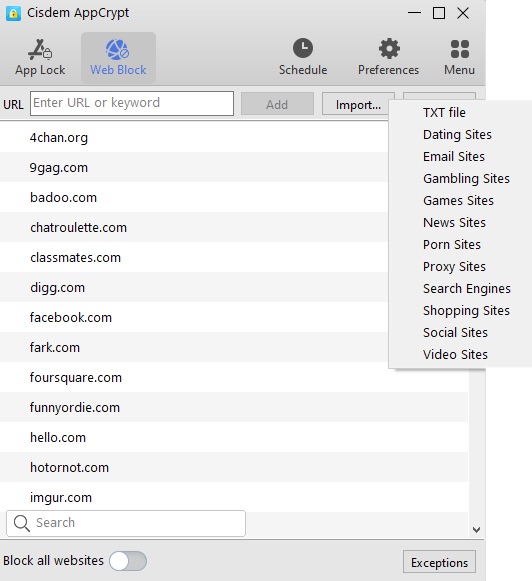Close the Cisdem AppCrypt window

463,13
